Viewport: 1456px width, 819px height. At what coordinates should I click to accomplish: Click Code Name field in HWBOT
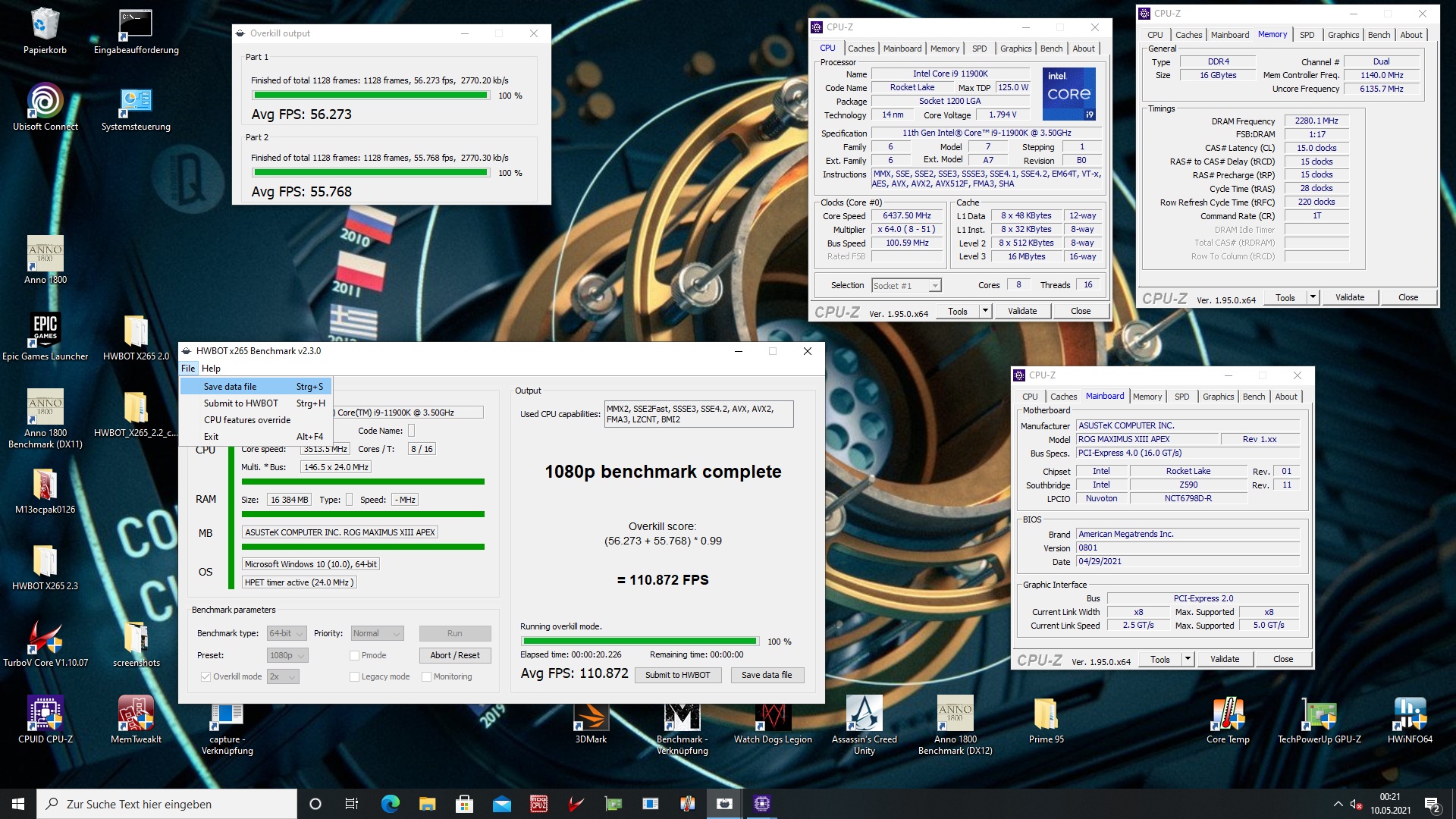(411, 431)
